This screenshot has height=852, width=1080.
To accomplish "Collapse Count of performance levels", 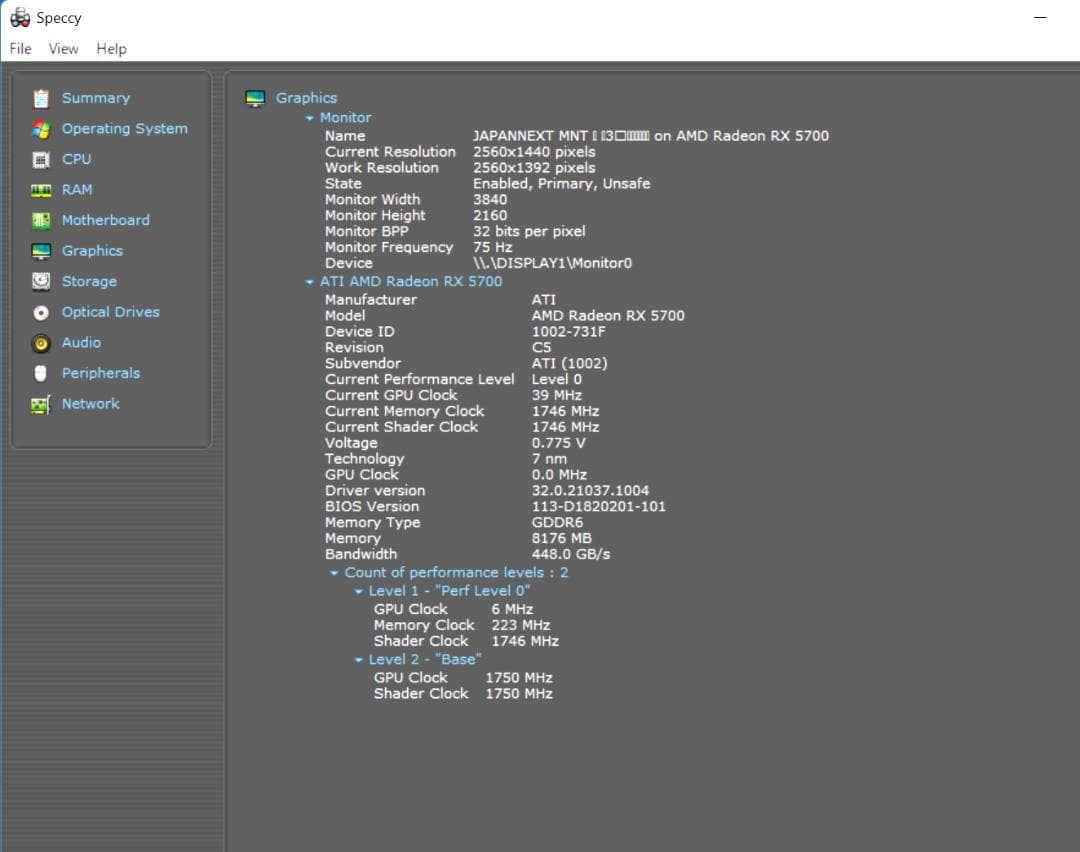I will [x=334, y=572].
